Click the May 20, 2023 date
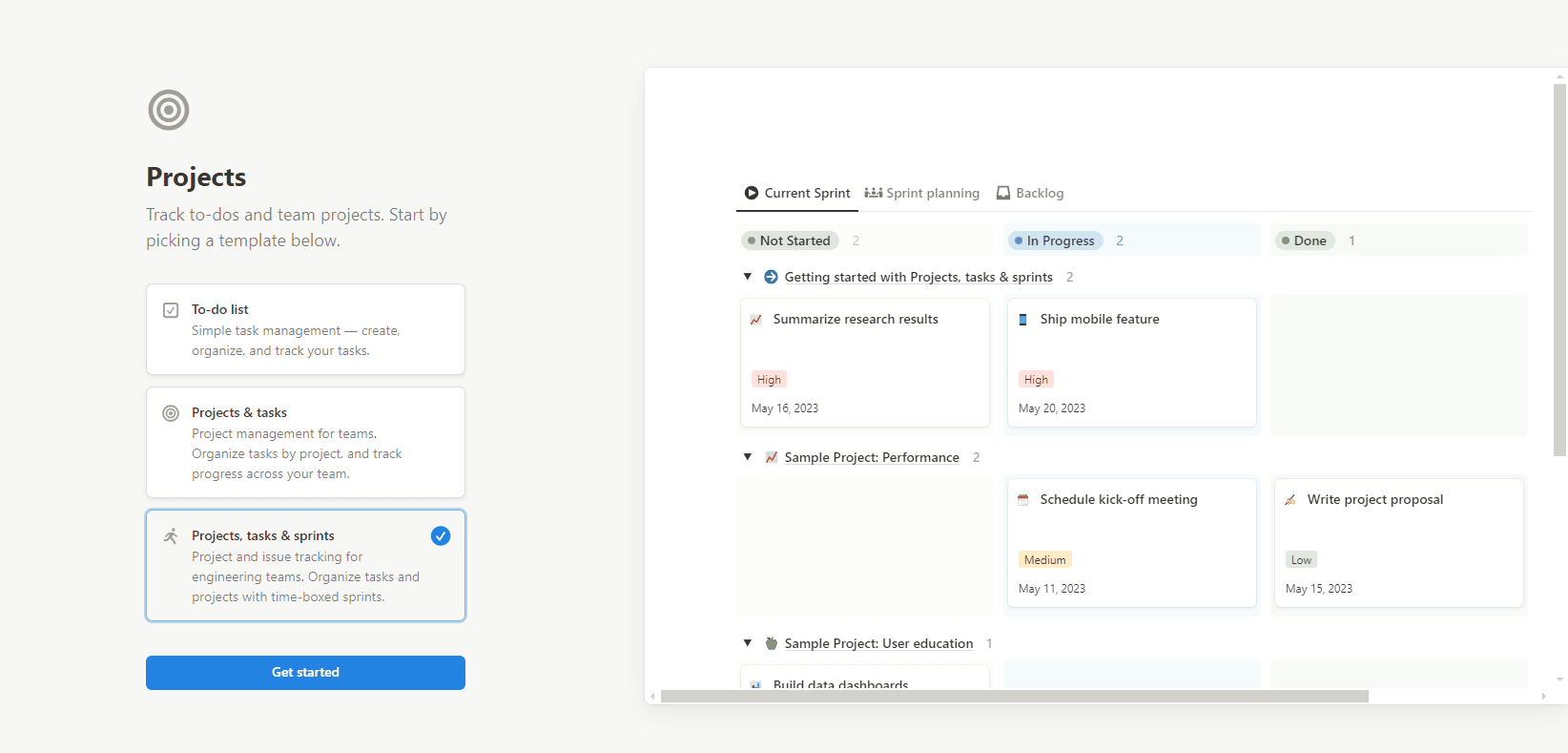Screen dimensions: 1568x753 point(1052,408)
